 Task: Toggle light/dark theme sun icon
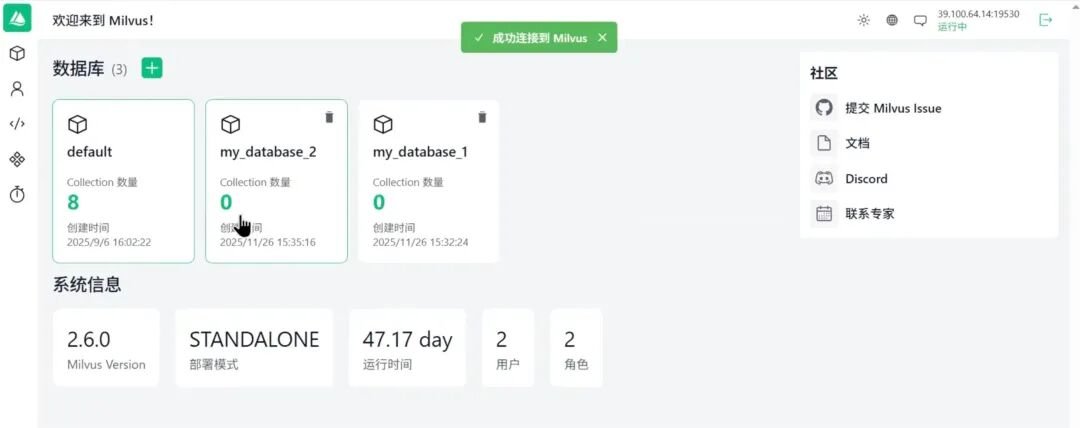coord(864,20)
